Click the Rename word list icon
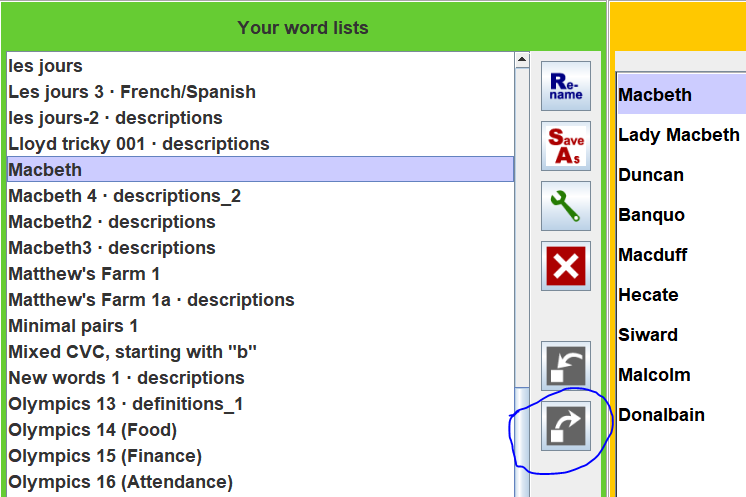This screenshot has width=746, height=497. [x=566, y=86]
